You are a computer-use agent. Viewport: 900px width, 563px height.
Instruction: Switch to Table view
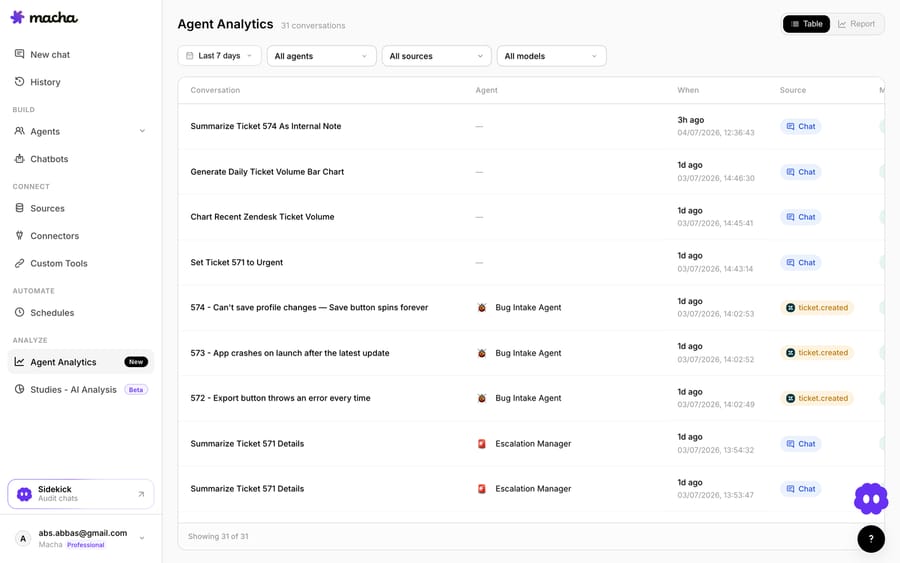point(806,24)
